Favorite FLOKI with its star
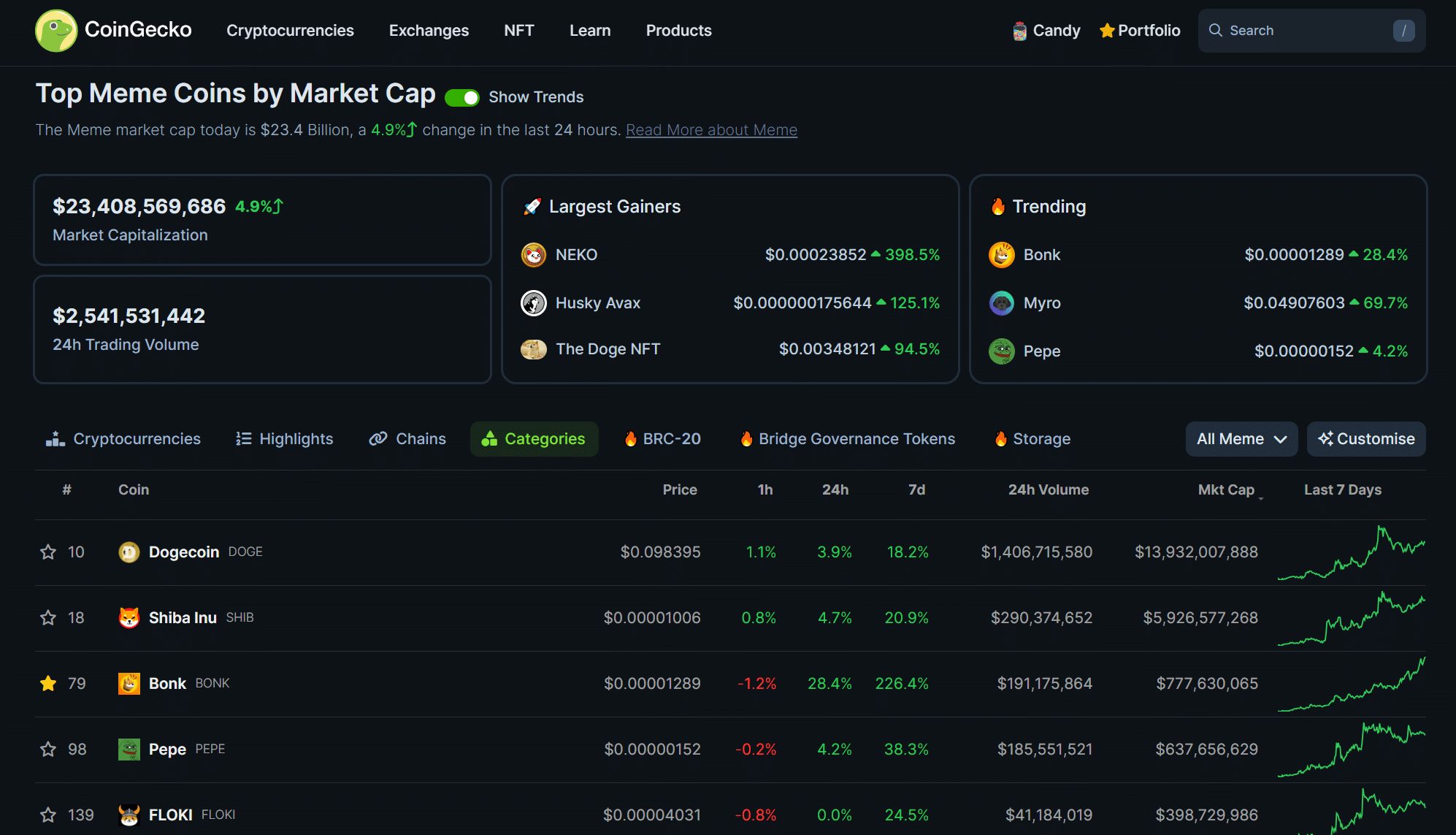Image resolution: width=1456 pixels, height=835 pixels. (x=48, y=815)
